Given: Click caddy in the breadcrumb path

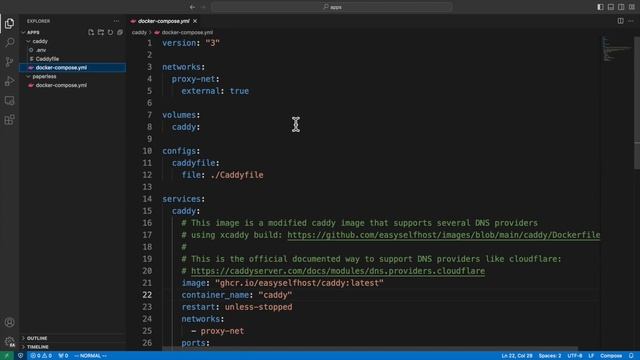Looking at the screenshot, I should click(x=139, y=32).
